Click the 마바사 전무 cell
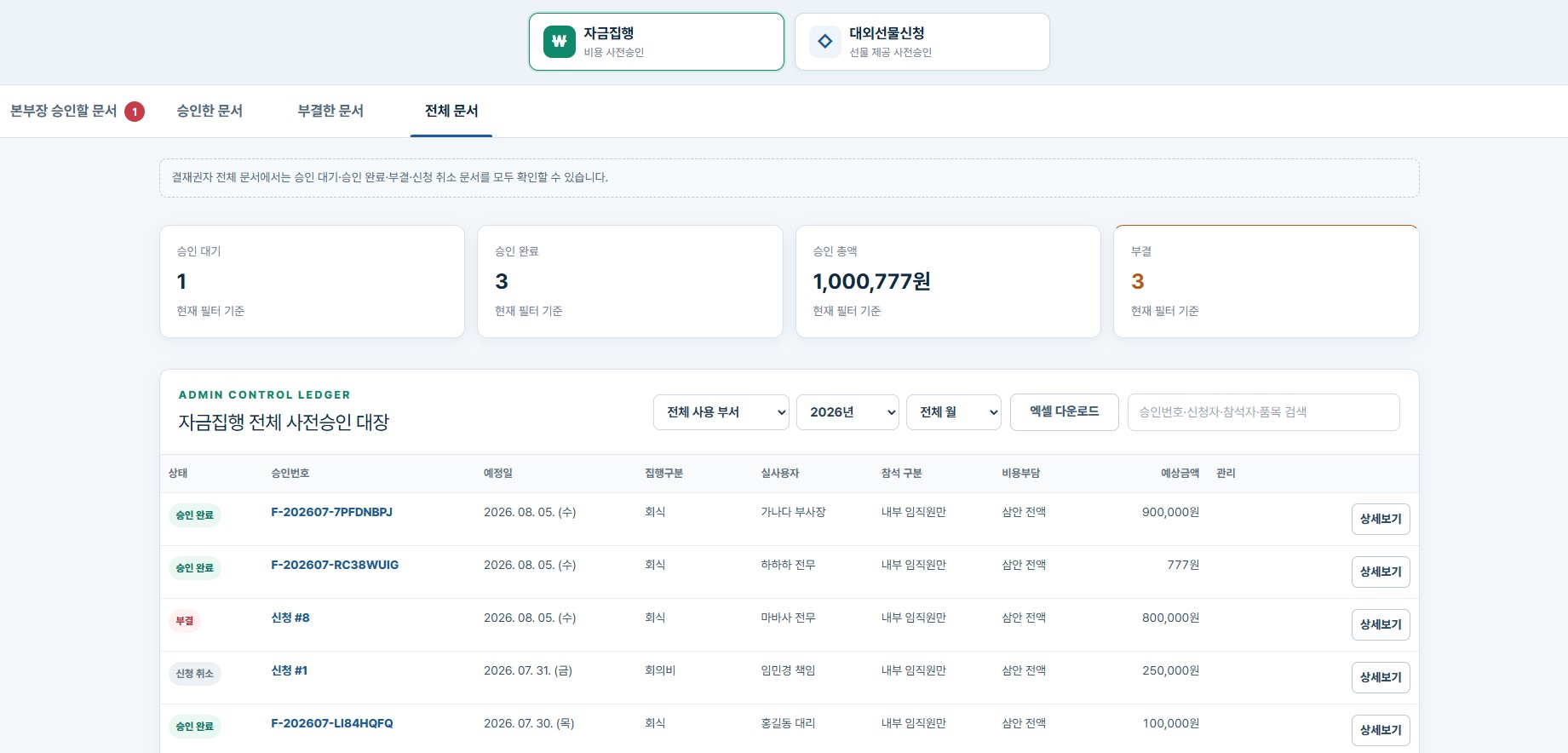The height and width of the screenshot is (753, 1568). [x=788, y=618]
